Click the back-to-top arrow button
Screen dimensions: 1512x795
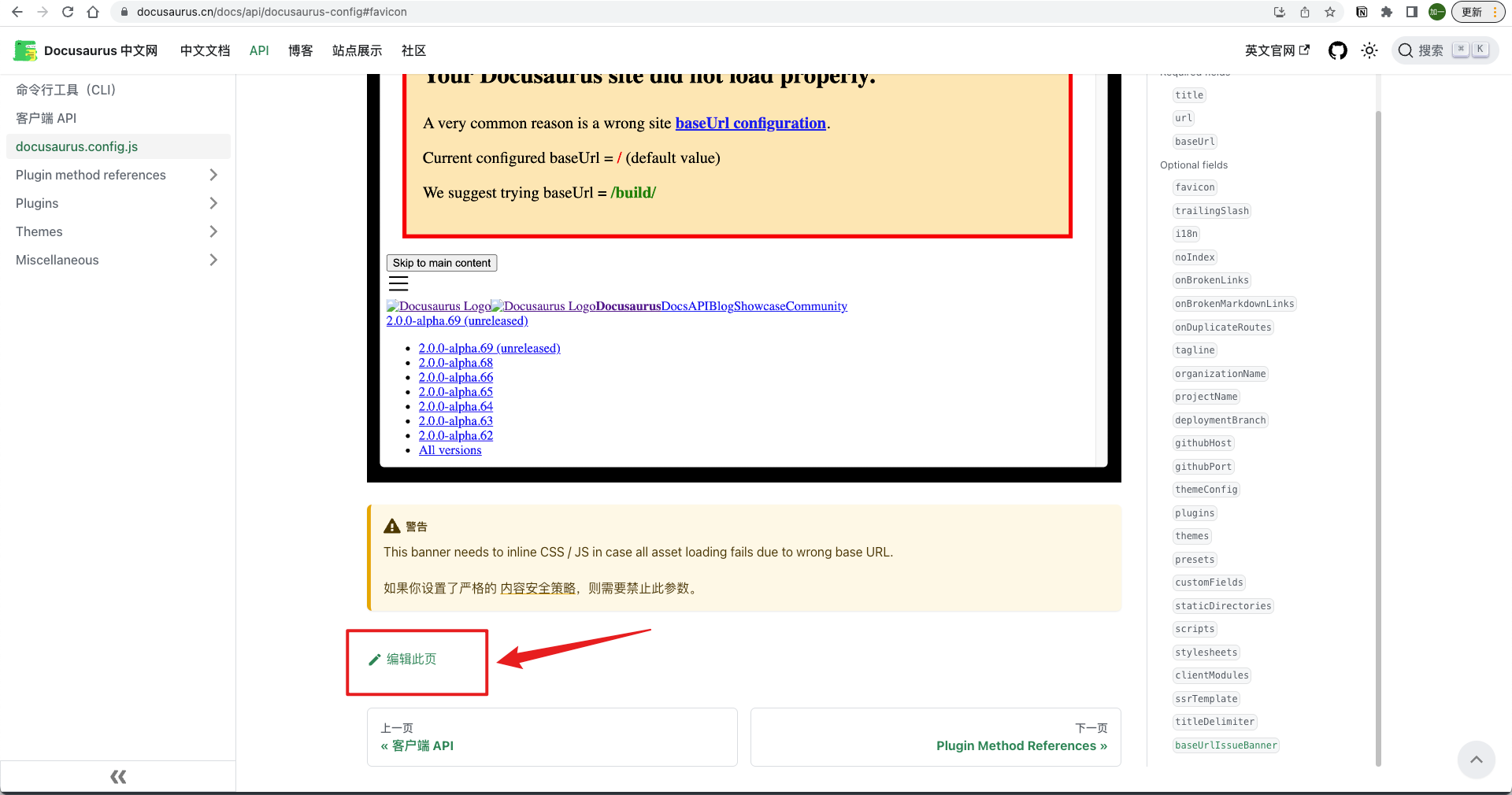[x=1476, y=760]
